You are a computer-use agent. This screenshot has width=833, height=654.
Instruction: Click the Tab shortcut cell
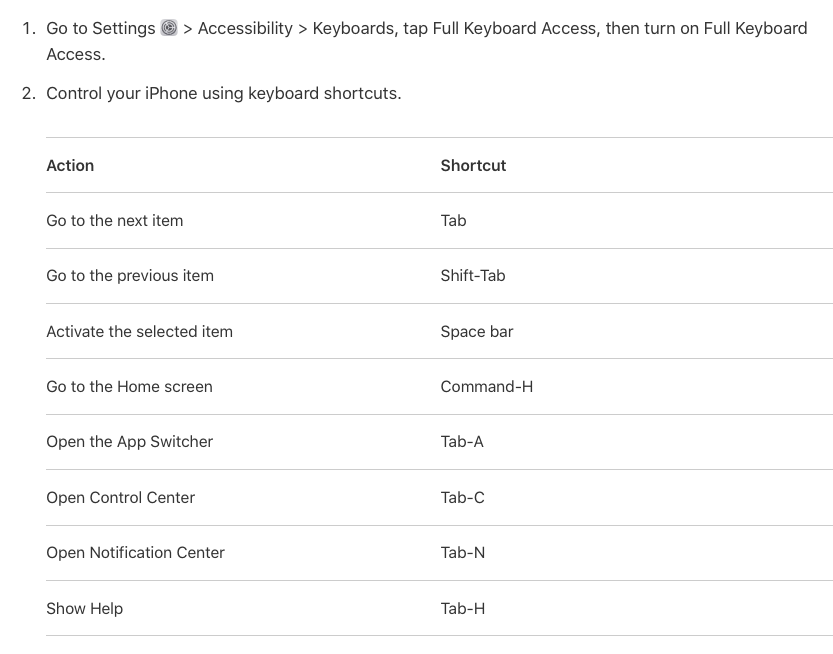tap(453, 220)
